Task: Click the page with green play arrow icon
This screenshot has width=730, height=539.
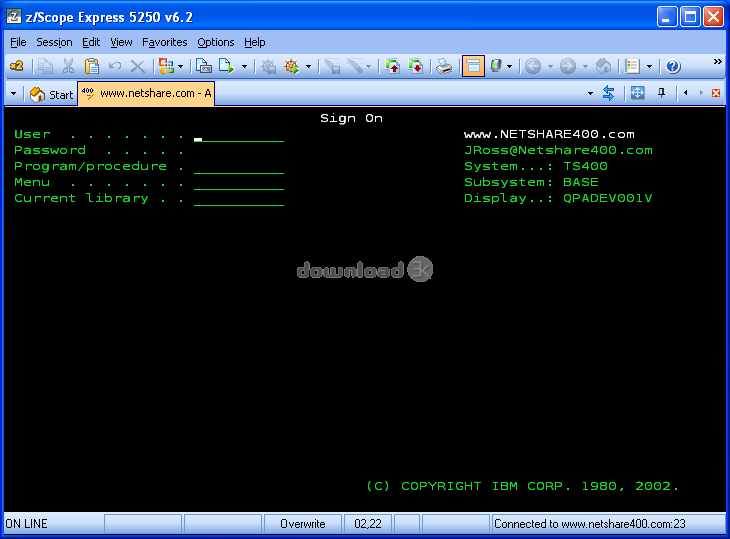Action: point(227,66)
